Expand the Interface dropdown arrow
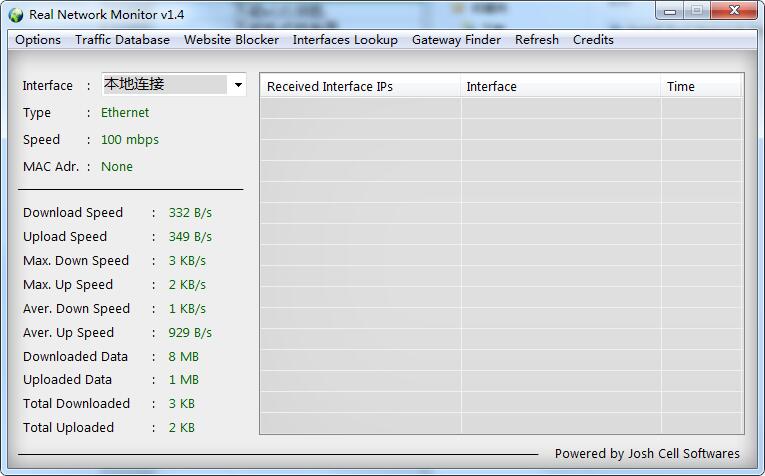The width and height of the screenshot is (765, 476). pos(238,85)
